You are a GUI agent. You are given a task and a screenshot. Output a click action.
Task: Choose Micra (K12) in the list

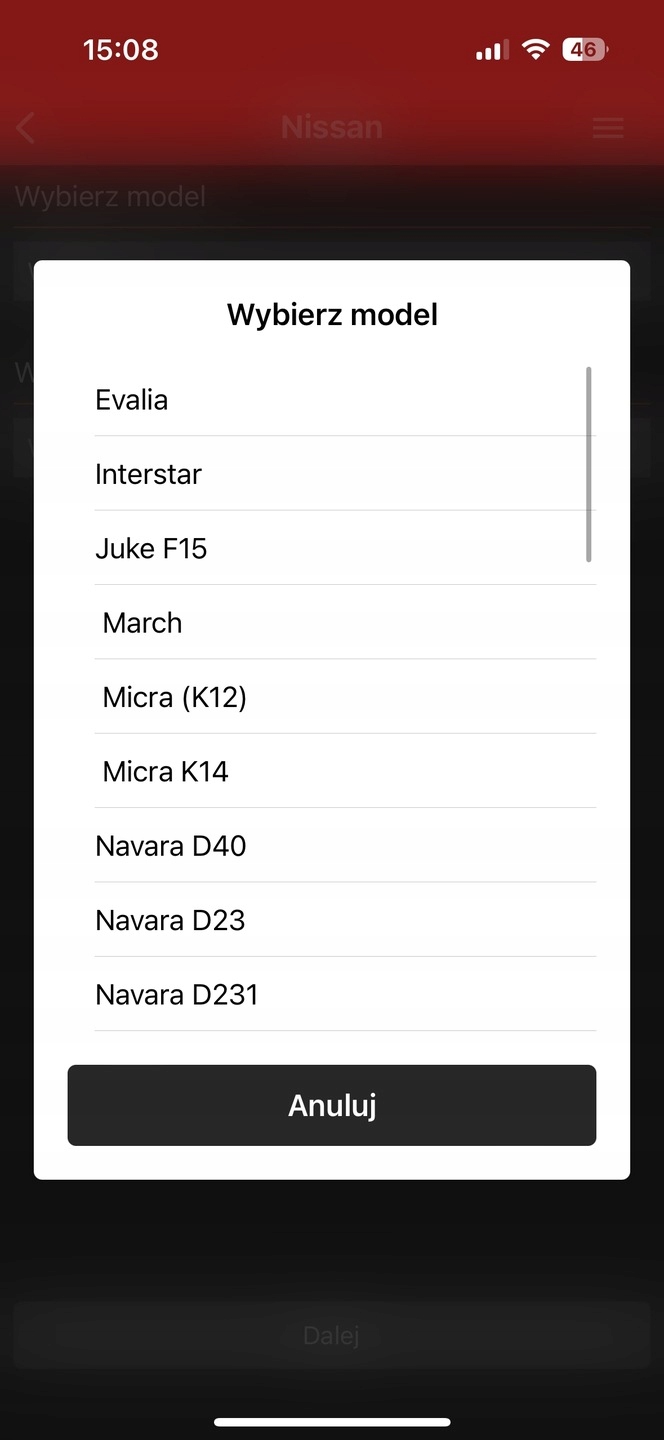tap(174, 697)
